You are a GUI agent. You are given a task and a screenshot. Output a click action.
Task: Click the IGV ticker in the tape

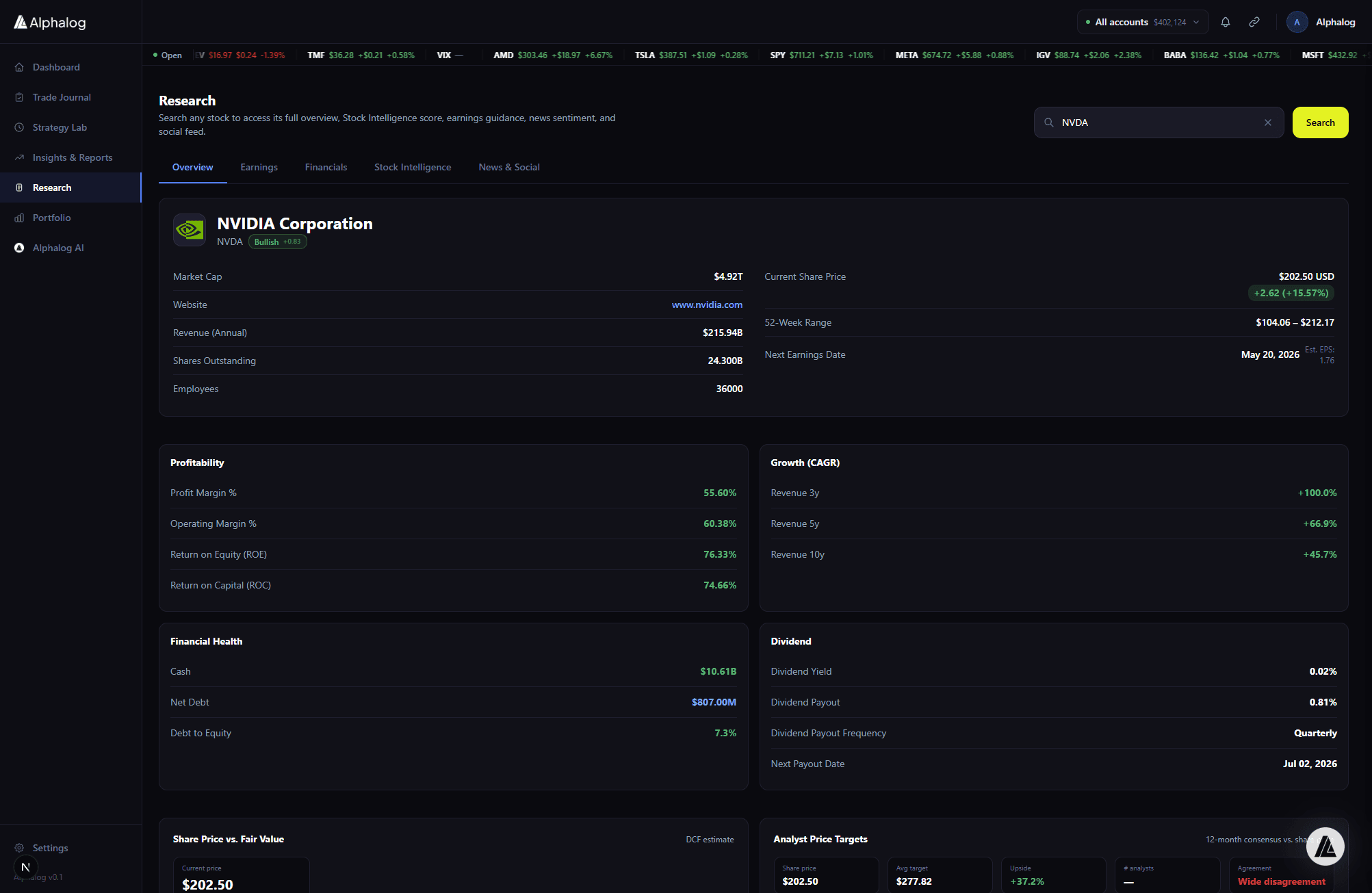[1089, 55]
